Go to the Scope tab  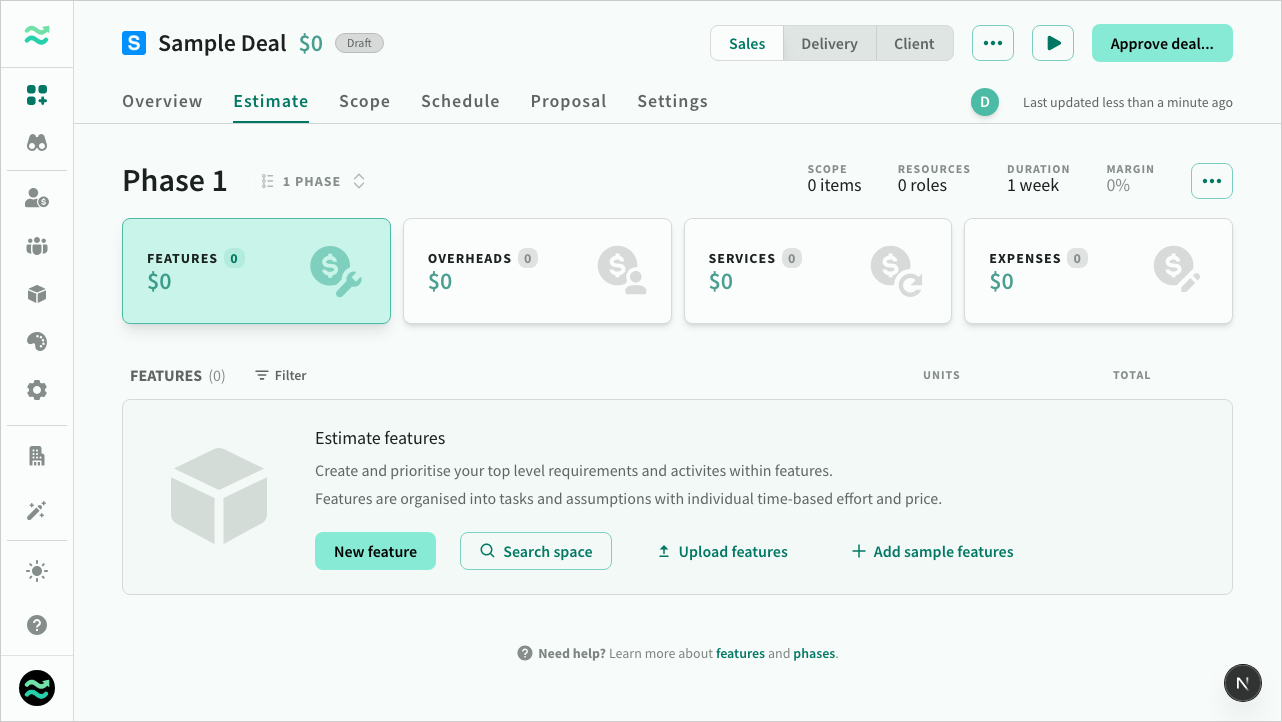[364, 101]
